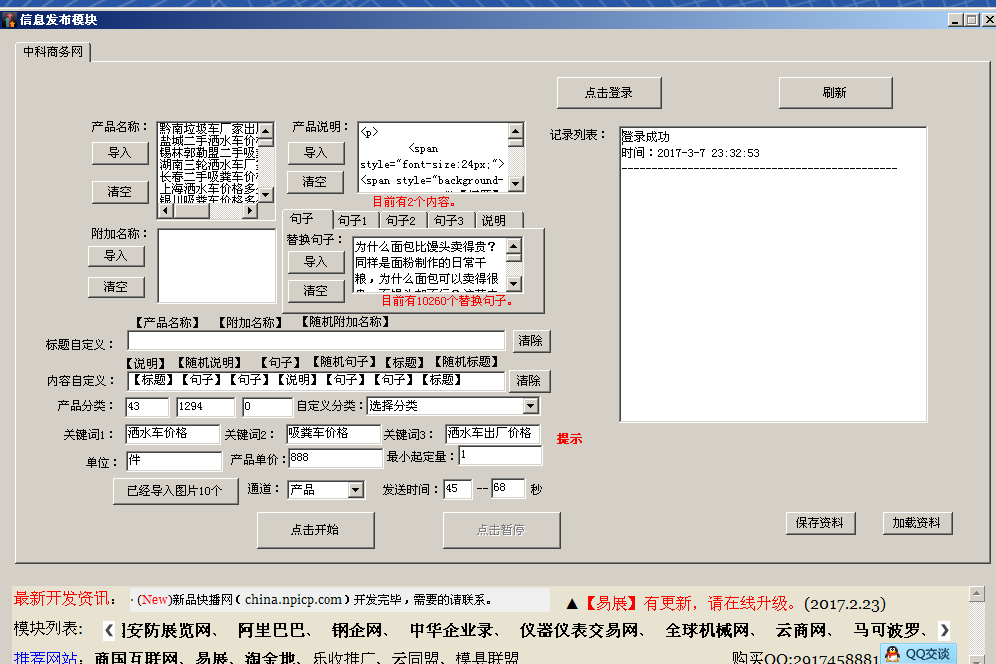
Task: Open the 说明 tab
Action: pos(494,220)
